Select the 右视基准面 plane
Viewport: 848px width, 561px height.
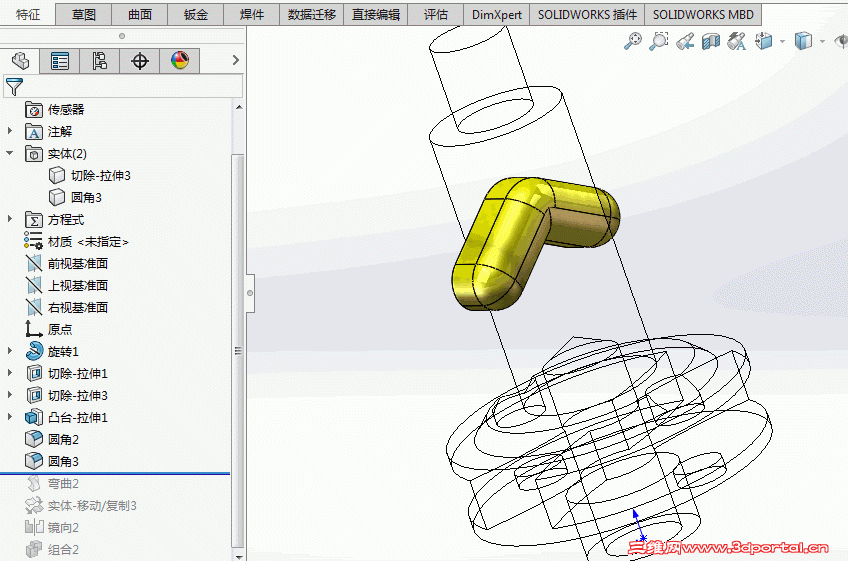pos(67,307)
